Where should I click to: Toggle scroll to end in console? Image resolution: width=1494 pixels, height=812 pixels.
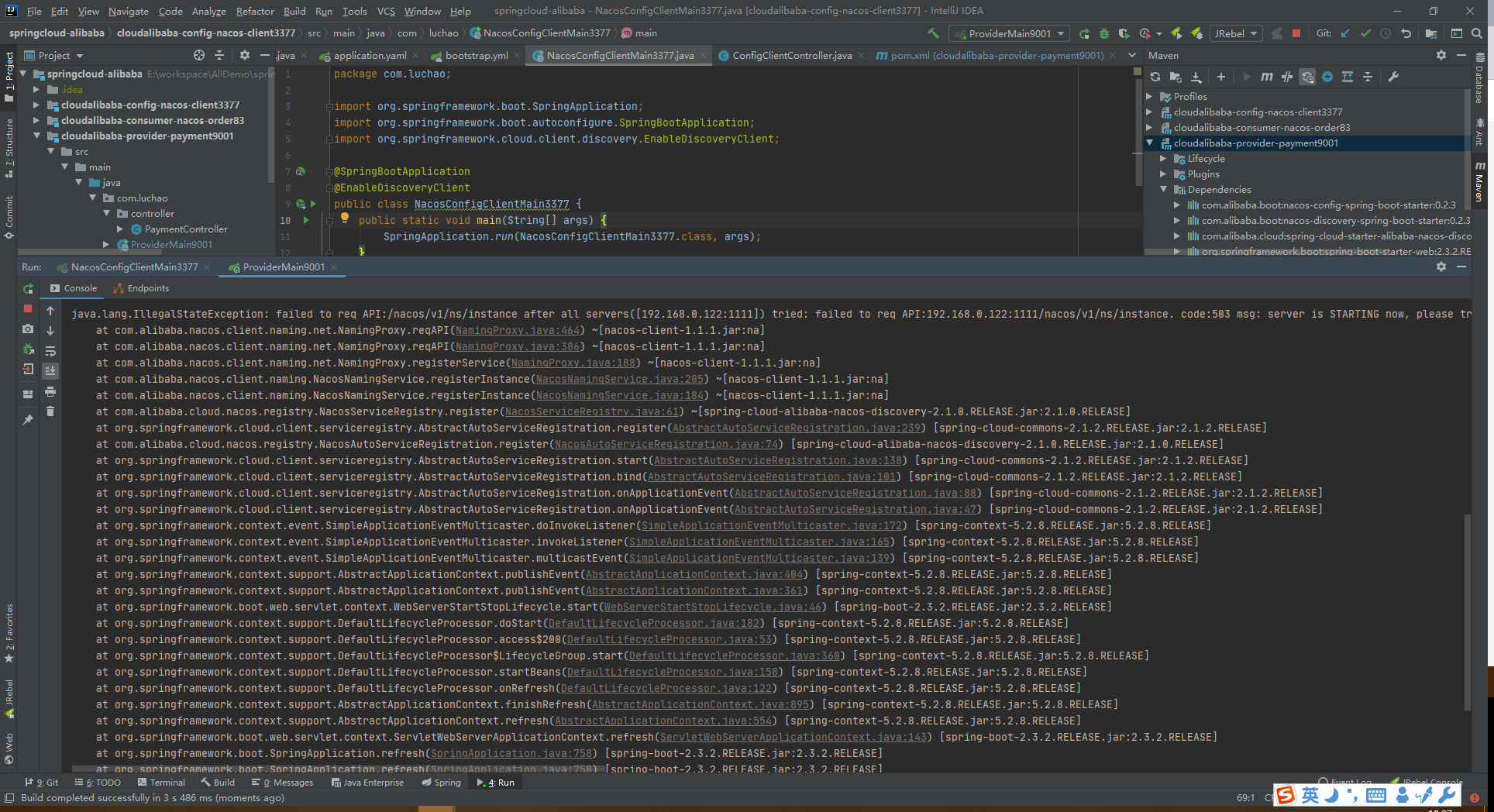(50, 371)
